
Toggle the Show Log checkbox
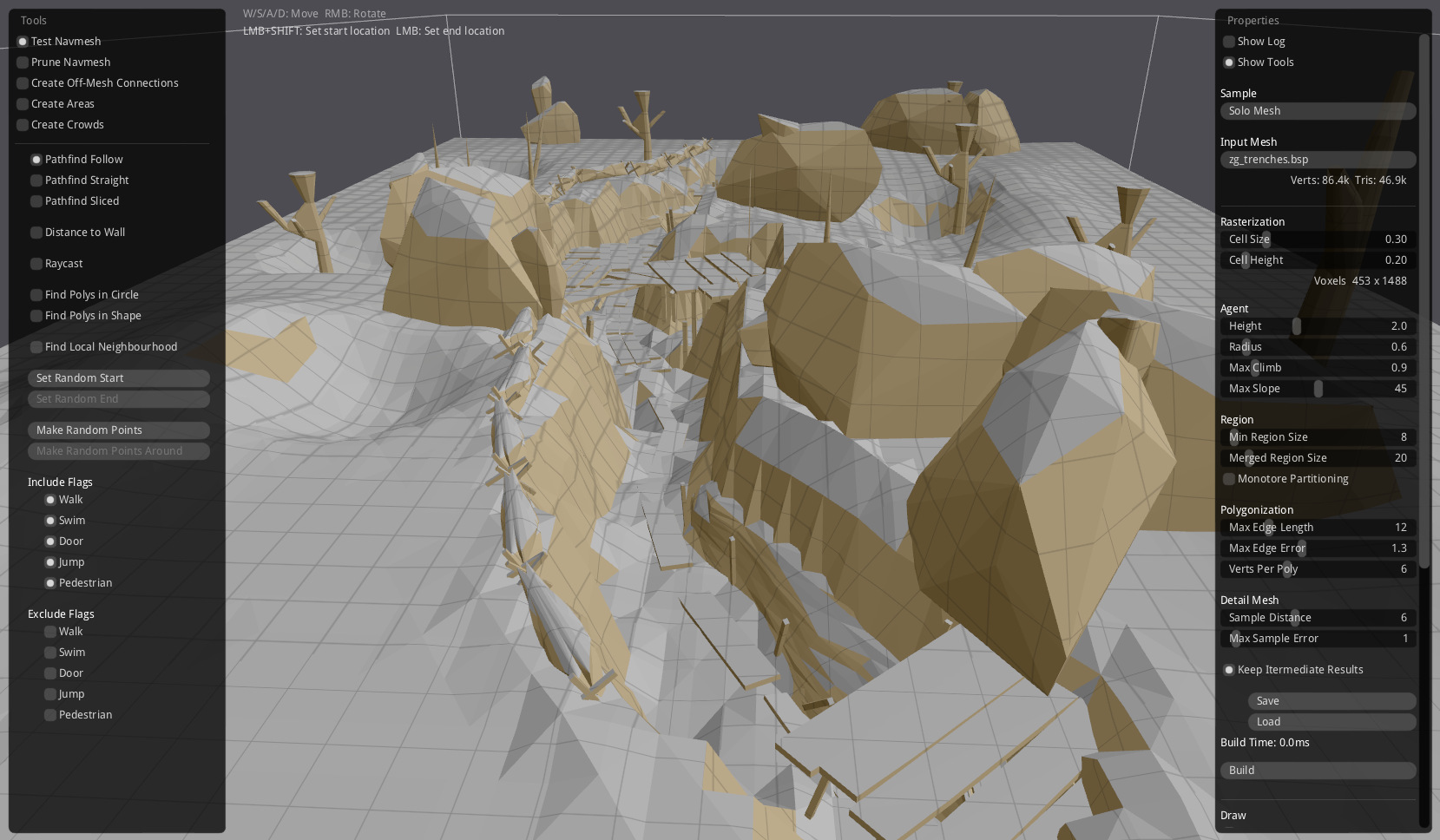(1229, 42)
